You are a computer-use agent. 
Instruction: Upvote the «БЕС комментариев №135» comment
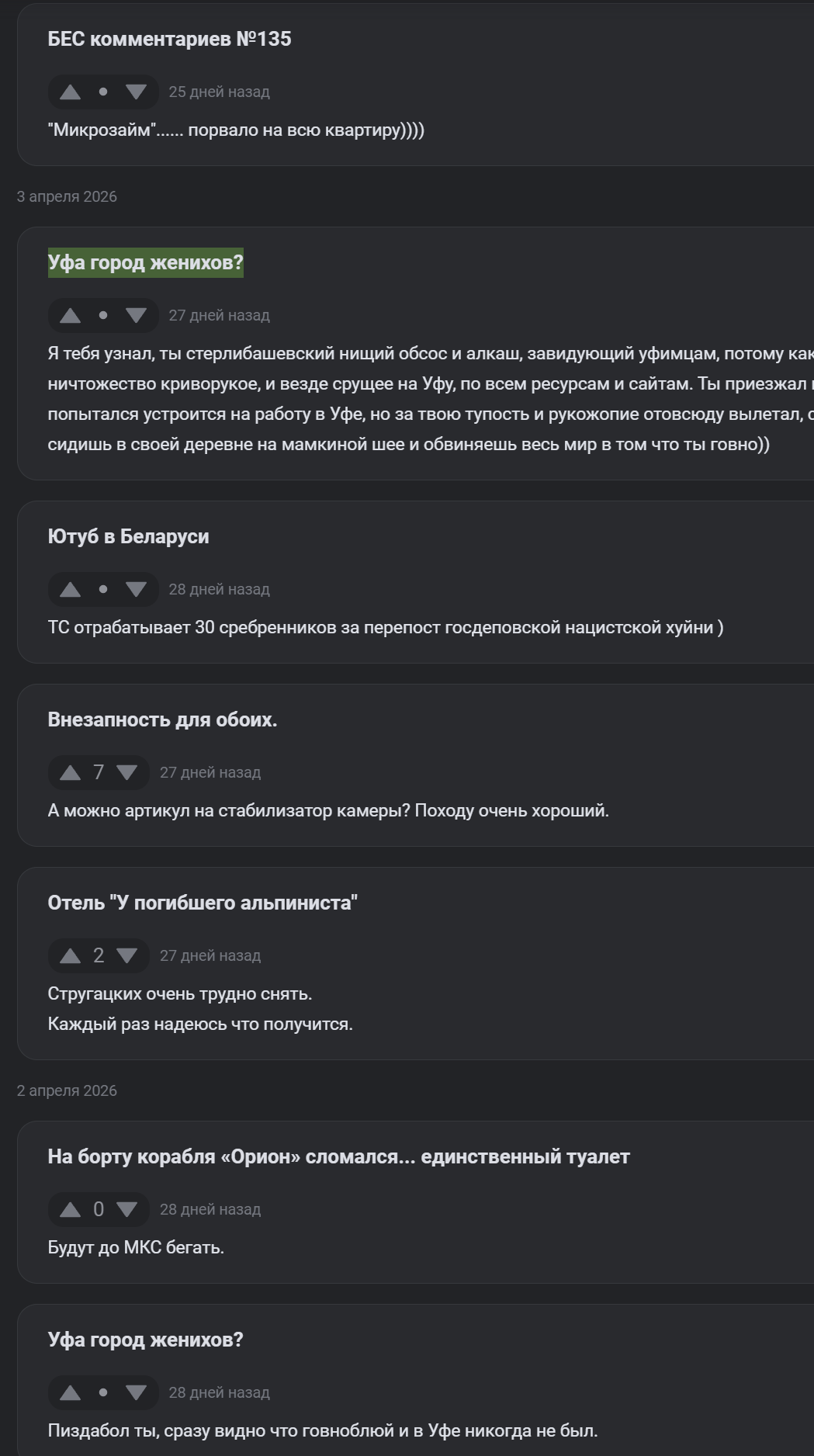(x=71, y=92)
